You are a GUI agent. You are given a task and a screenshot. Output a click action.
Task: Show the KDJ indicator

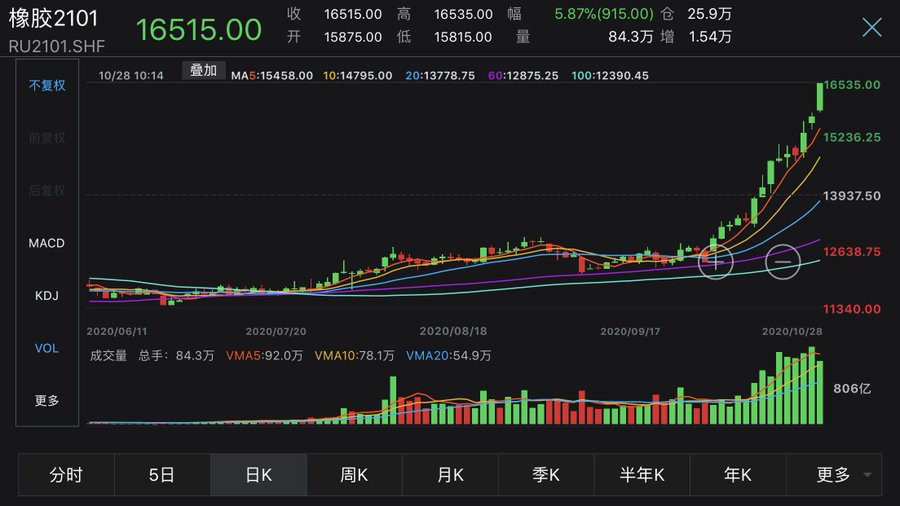47,295
